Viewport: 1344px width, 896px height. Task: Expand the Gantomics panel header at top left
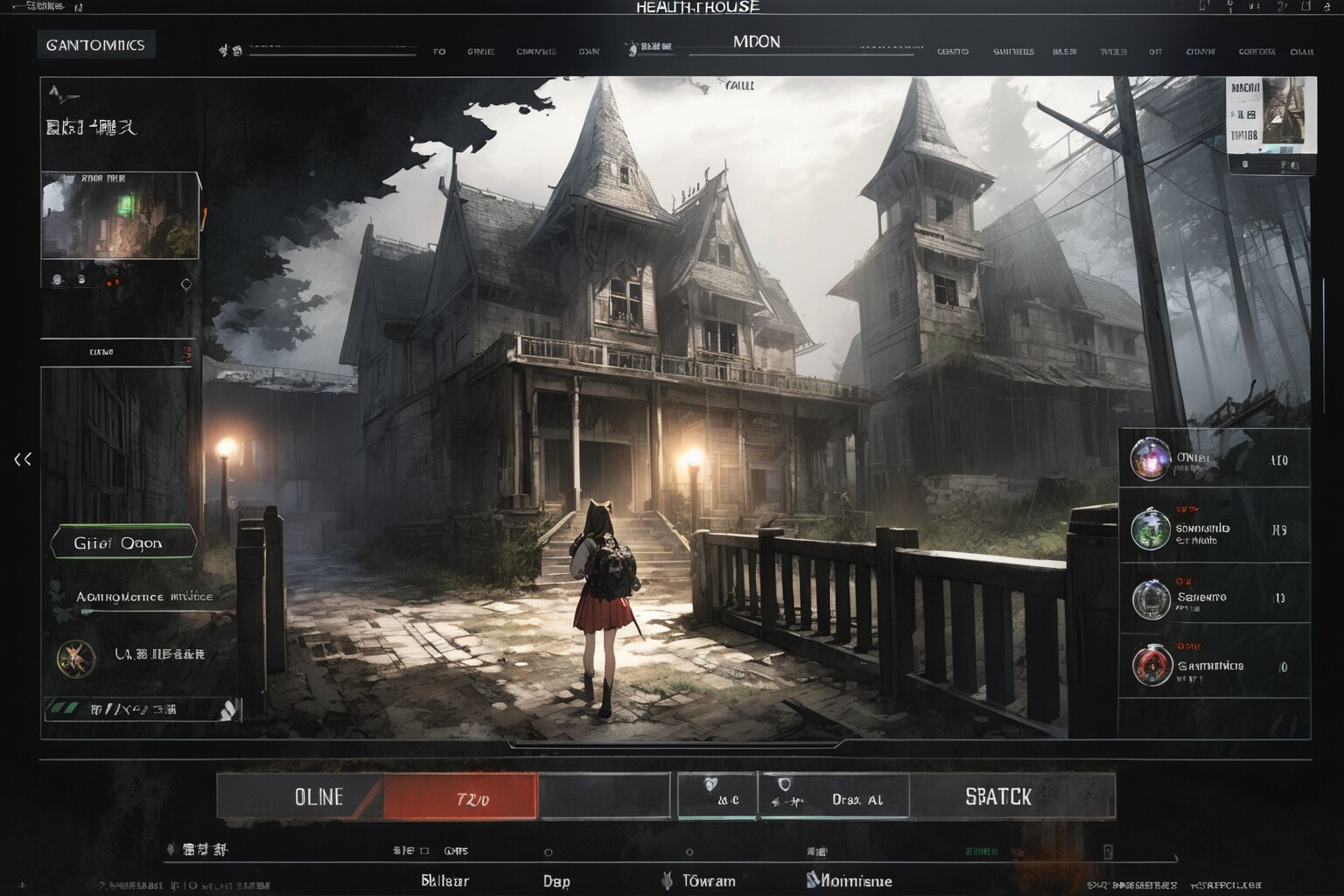coord(95,45)
